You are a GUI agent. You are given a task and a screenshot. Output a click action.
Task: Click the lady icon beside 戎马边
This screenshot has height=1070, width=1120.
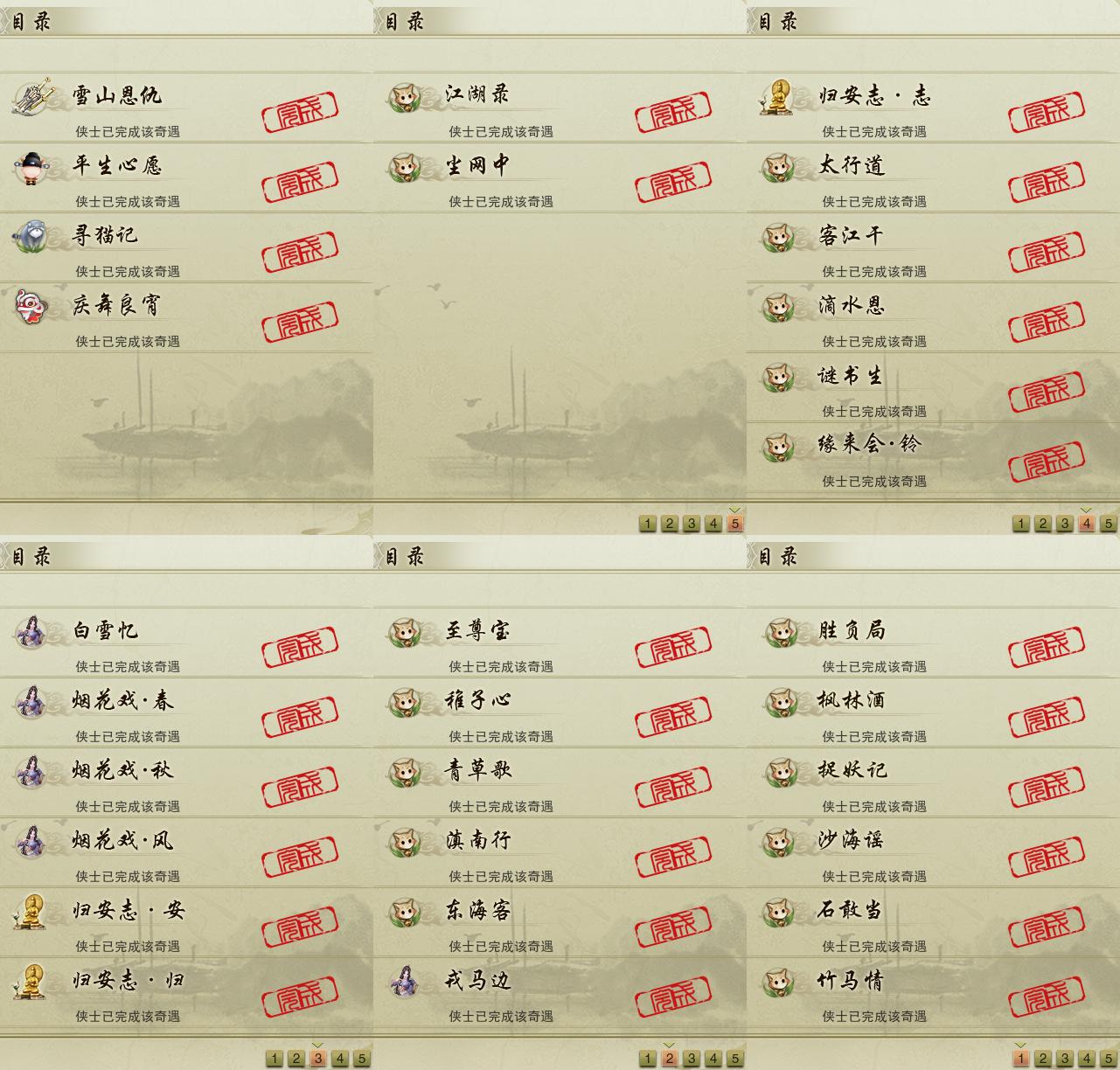405,981
